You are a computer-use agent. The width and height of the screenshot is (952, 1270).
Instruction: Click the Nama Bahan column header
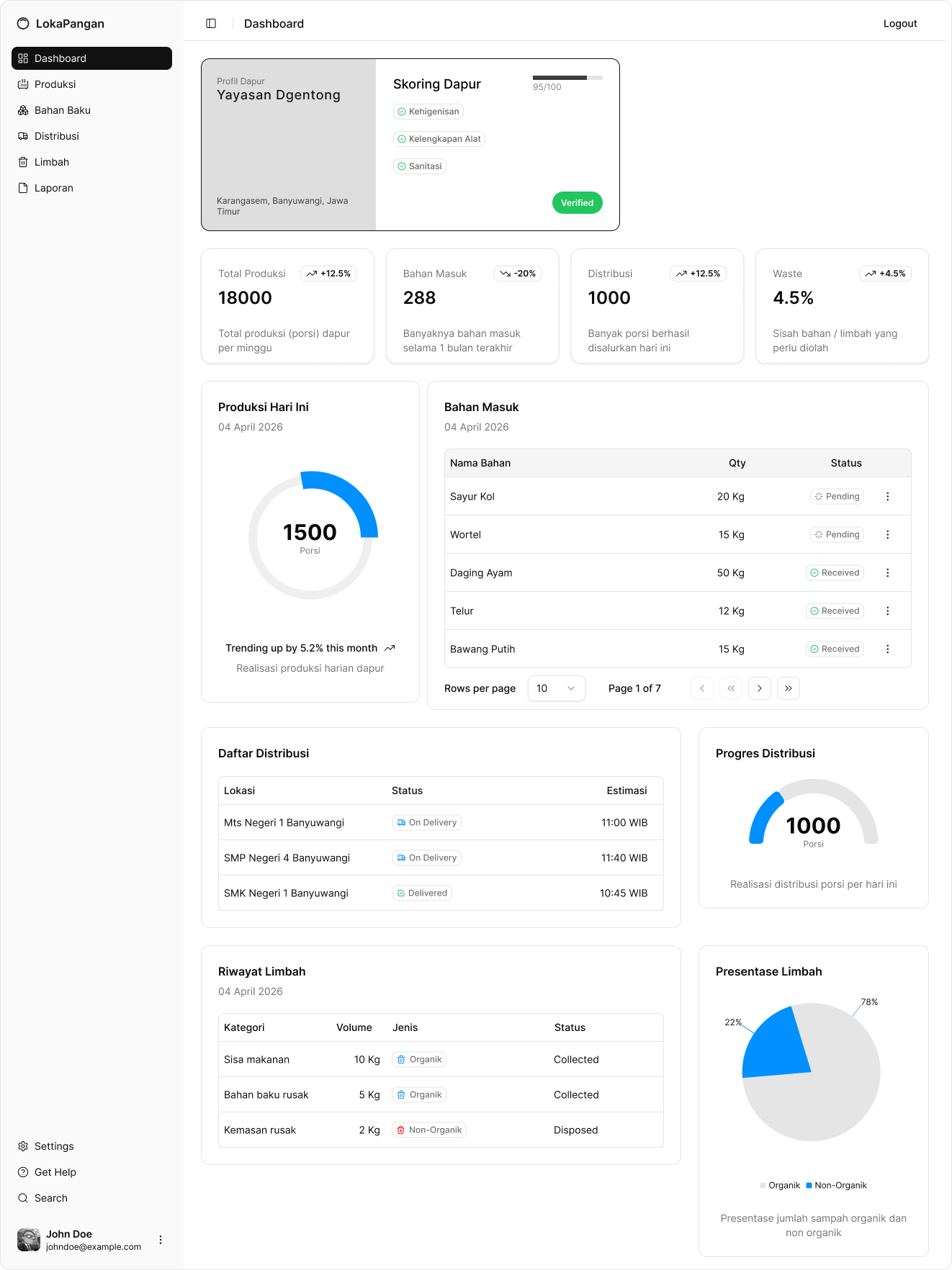click(480, 463)
